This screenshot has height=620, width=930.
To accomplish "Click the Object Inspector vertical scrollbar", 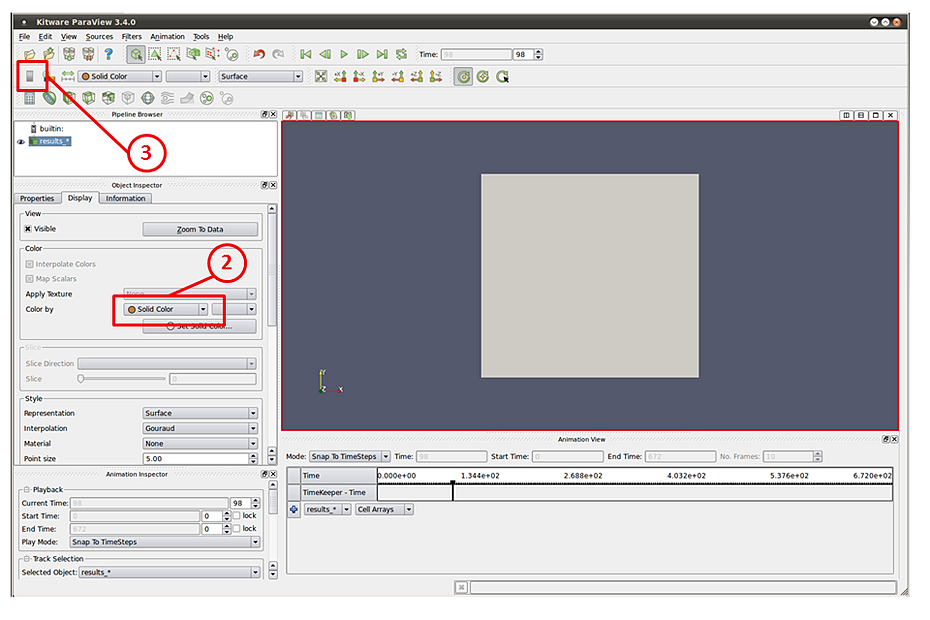I will 272,270.
